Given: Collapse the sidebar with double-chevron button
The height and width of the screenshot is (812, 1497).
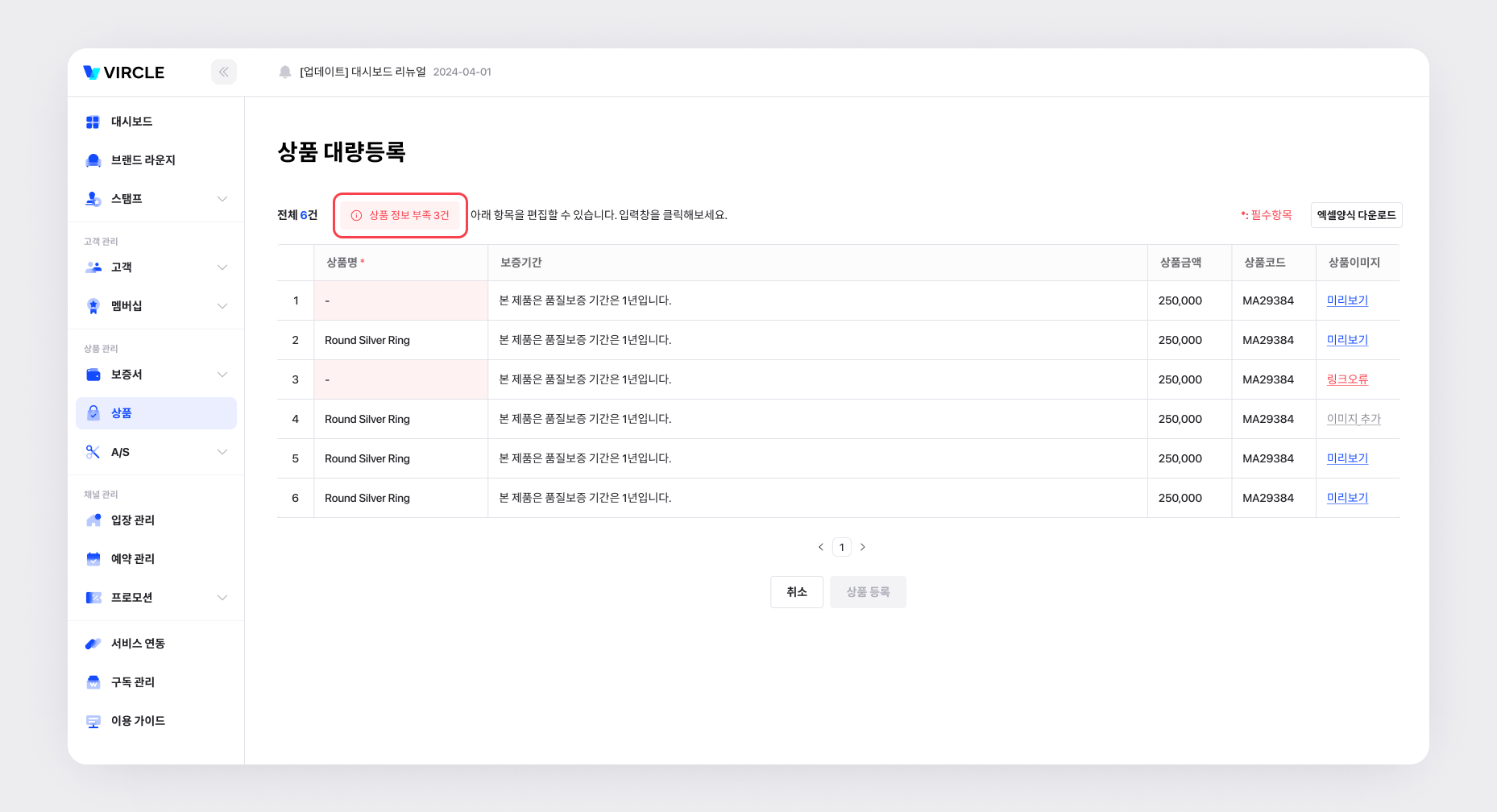Looking at the screenshot, I should point(224,72).
